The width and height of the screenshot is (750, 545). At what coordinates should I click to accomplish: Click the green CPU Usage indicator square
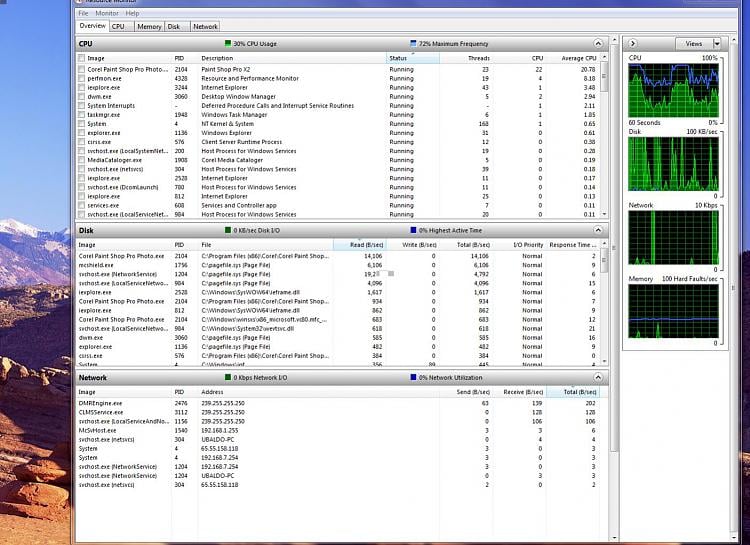[228, 44]
